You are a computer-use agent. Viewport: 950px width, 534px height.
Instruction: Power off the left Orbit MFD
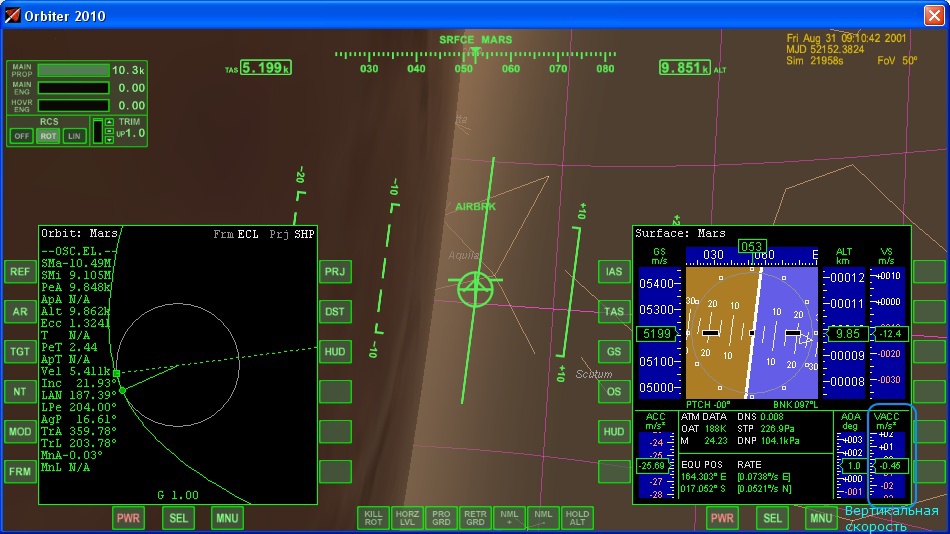click(x=128, y=518)
